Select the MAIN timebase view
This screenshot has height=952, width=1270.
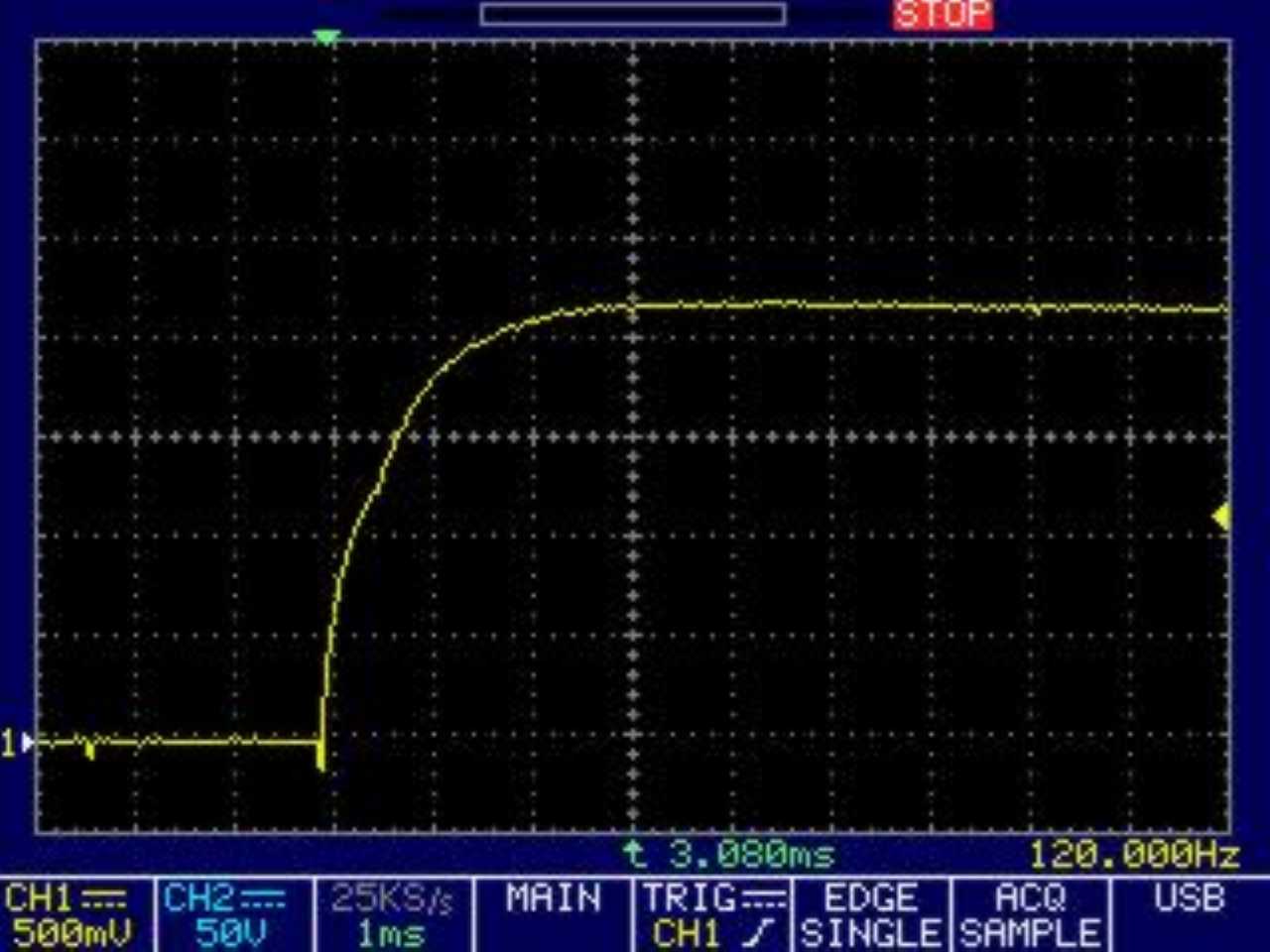click(x=553, y=900)
